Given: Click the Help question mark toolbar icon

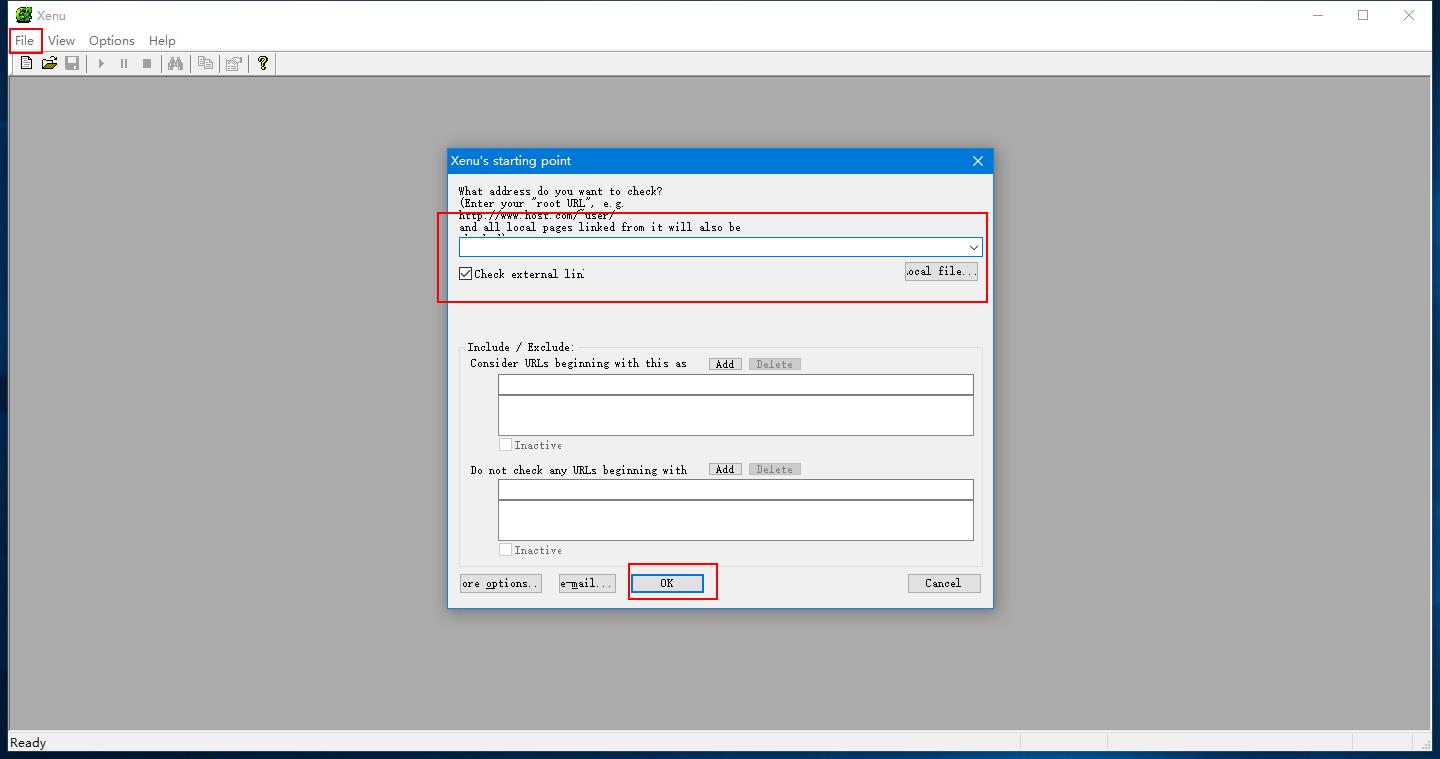Looking at the screenshot, I should 263,63.
